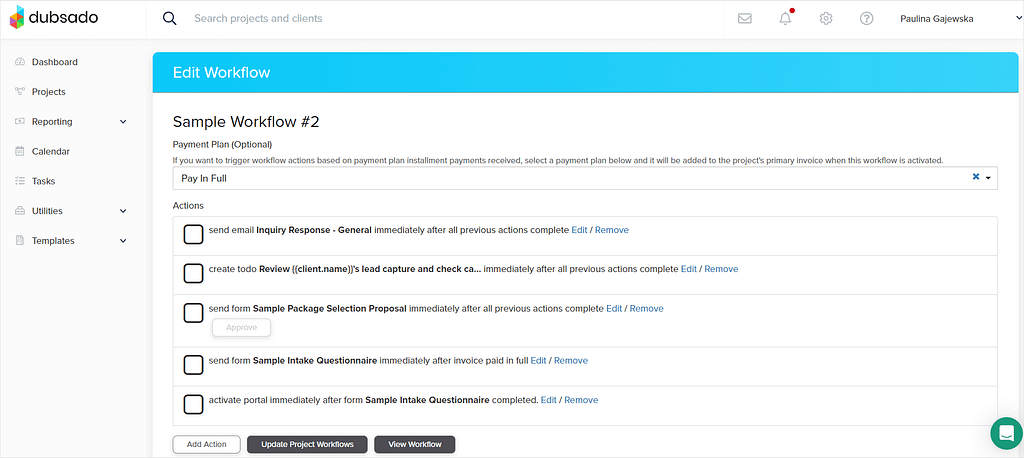Click the Paulina Gajewska user name

coord(936,19)
